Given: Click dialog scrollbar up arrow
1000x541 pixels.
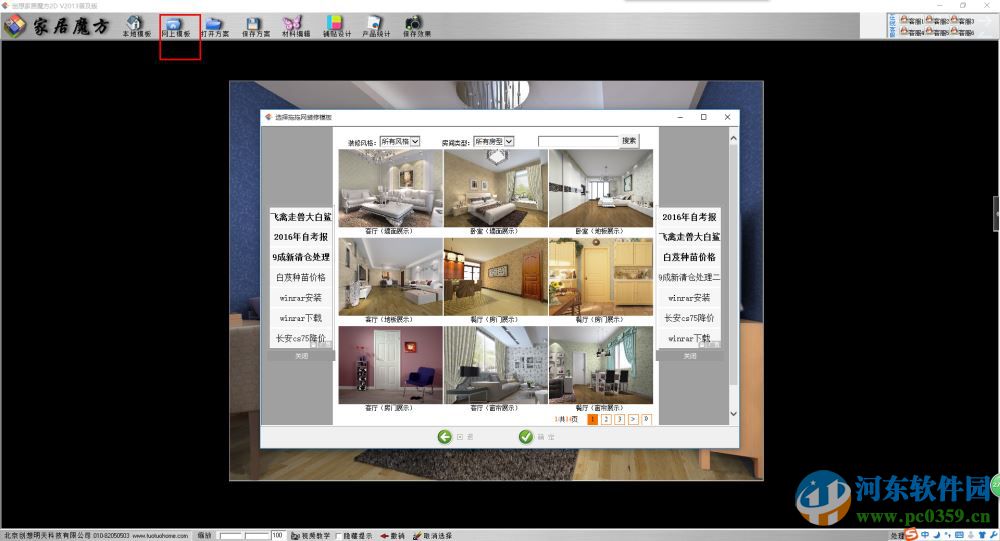Looking at the screenshot, I should tap(733, 138).
